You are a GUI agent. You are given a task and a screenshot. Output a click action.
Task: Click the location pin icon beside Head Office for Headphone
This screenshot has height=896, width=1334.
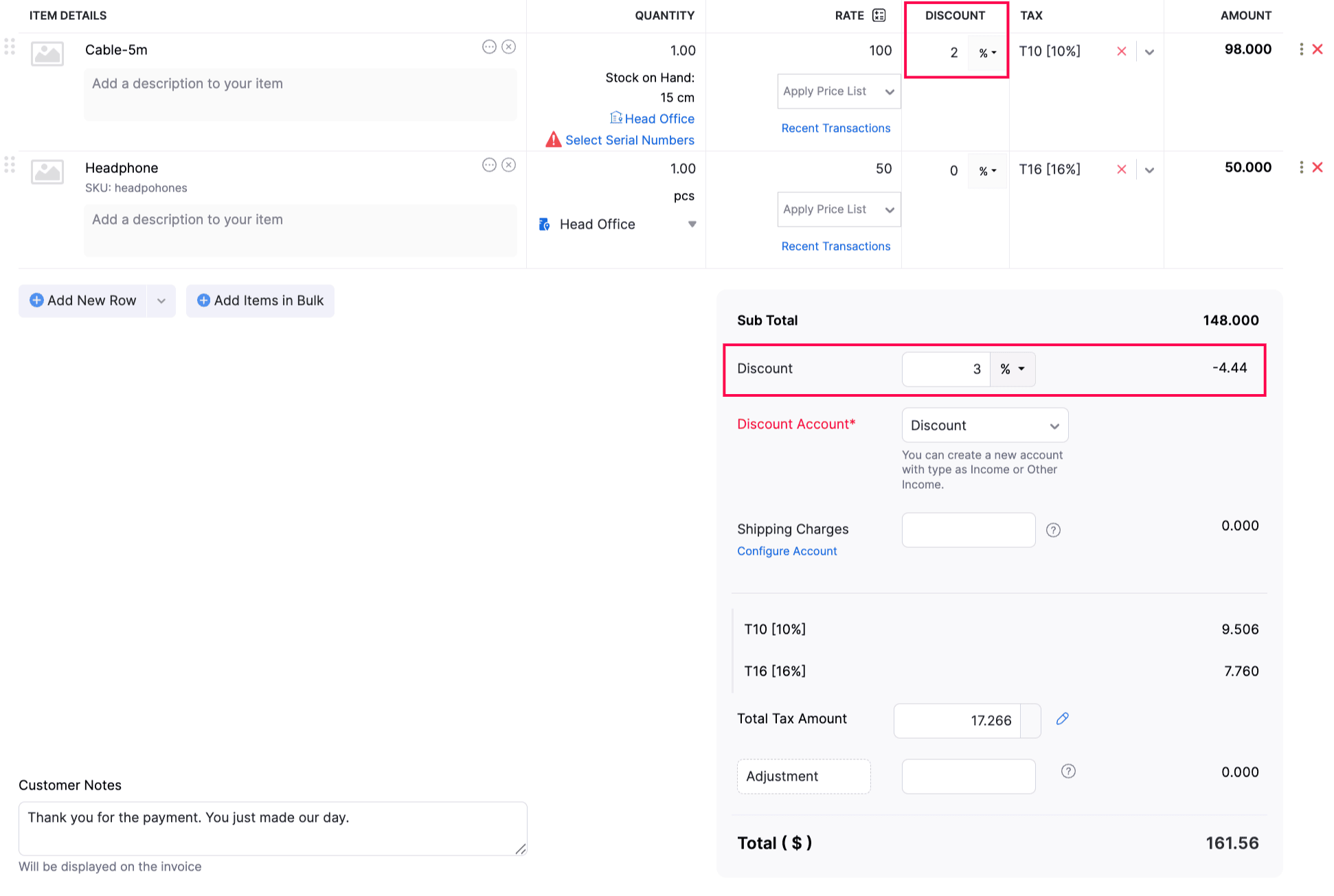click(x=544, y=224)
